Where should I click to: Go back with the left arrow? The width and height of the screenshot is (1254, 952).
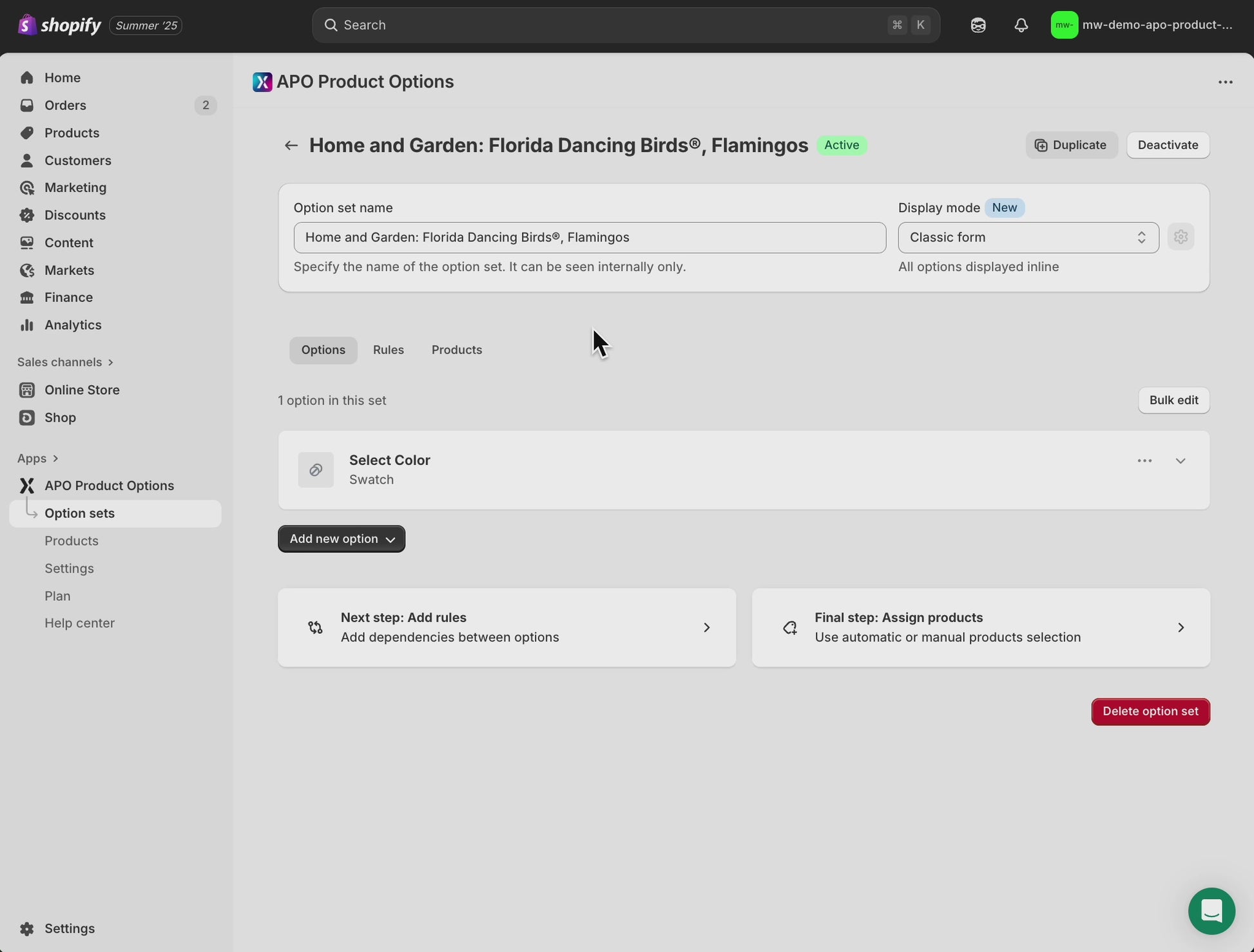click(291, 146)
